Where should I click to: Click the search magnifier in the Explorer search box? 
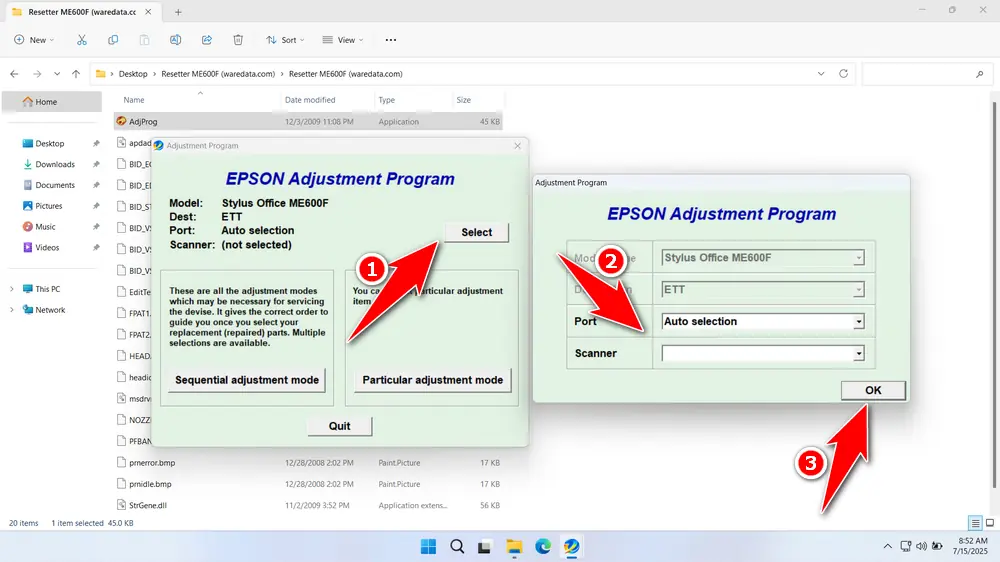click(x=980, y=74)
